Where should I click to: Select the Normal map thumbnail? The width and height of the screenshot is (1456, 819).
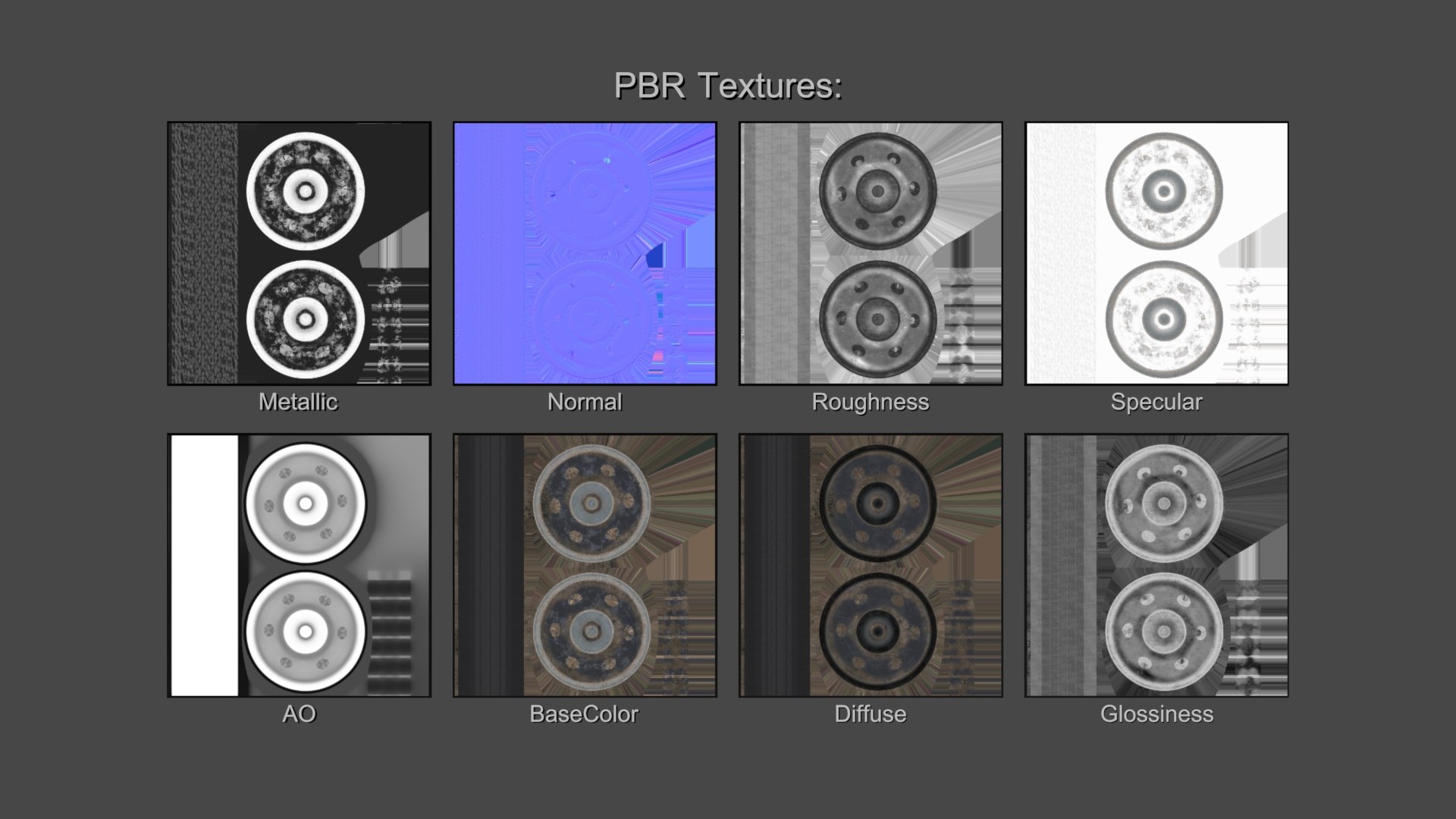click(x=585, y=253)
